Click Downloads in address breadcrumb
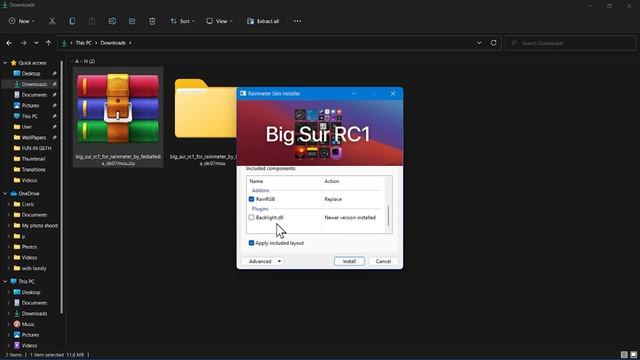The height and width of the screenshot is (360, 640). point(113,43)
